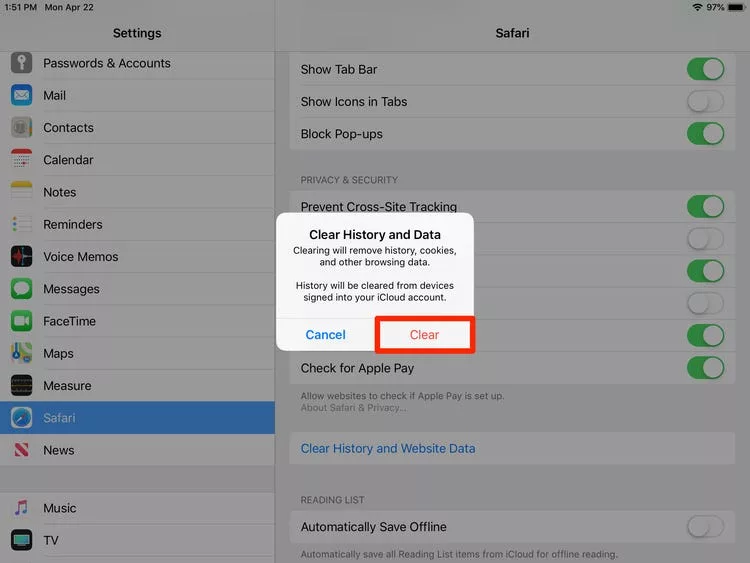Tap the Maps app icon

22,353
